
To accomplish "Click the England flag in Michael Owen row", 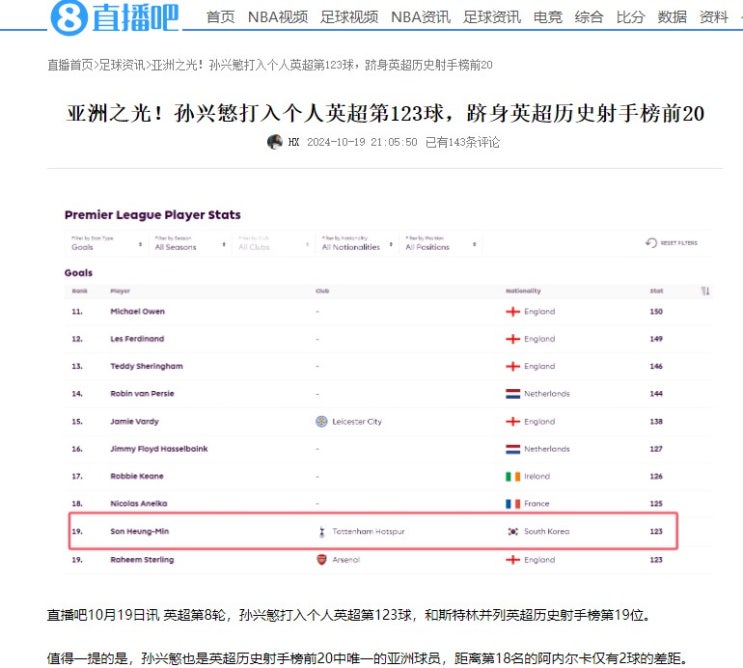I will coord(513,311).
